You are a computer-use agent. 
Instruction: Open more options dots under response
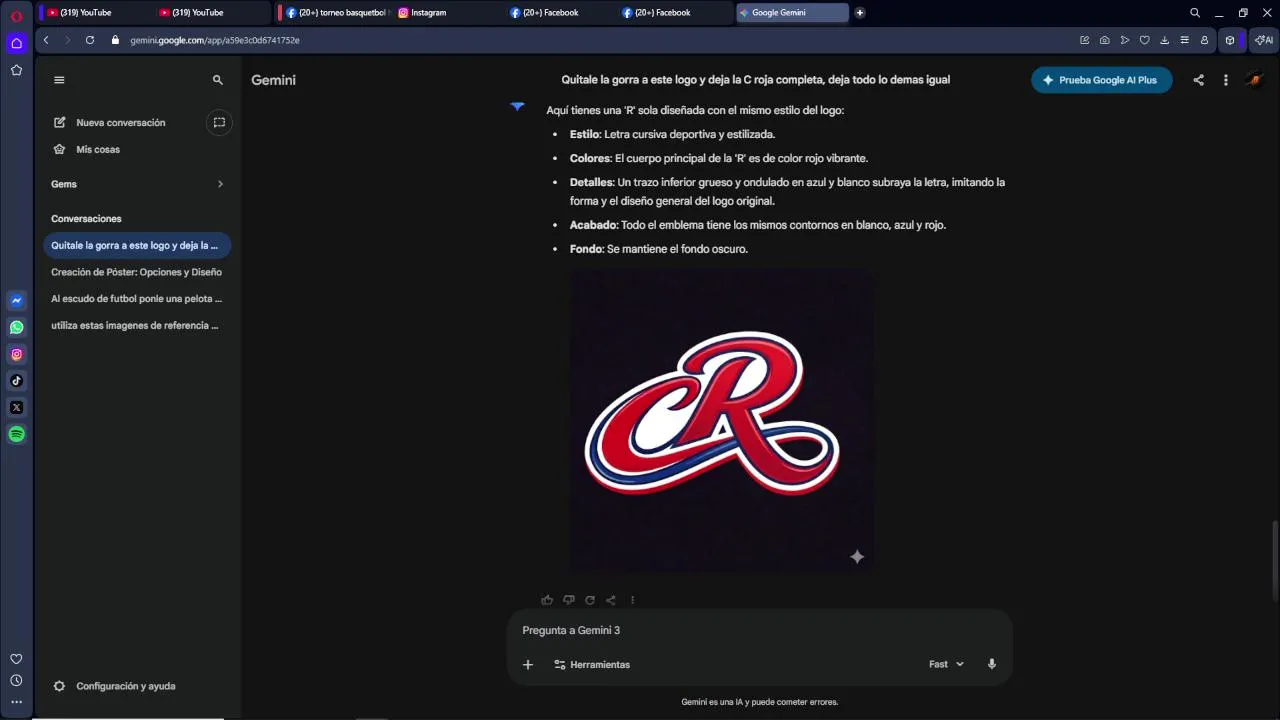coord(632,600)
